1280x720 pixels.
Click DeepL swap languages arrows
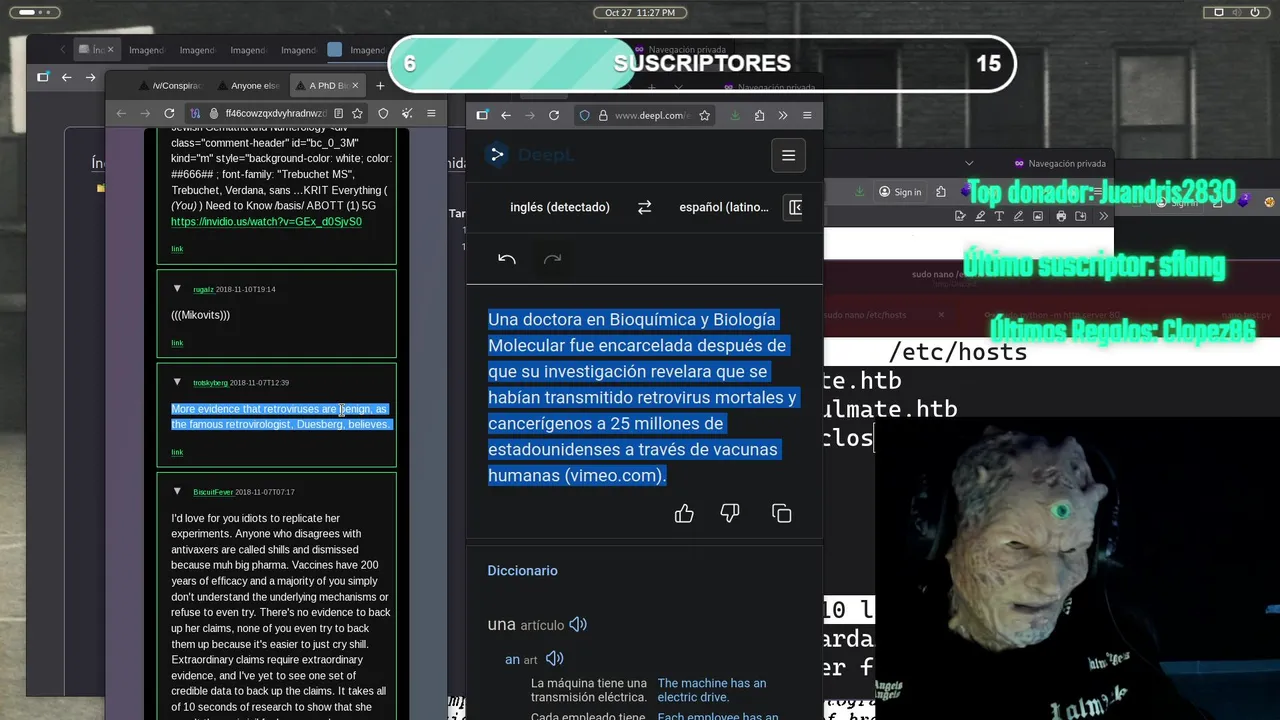click(644, 207)
